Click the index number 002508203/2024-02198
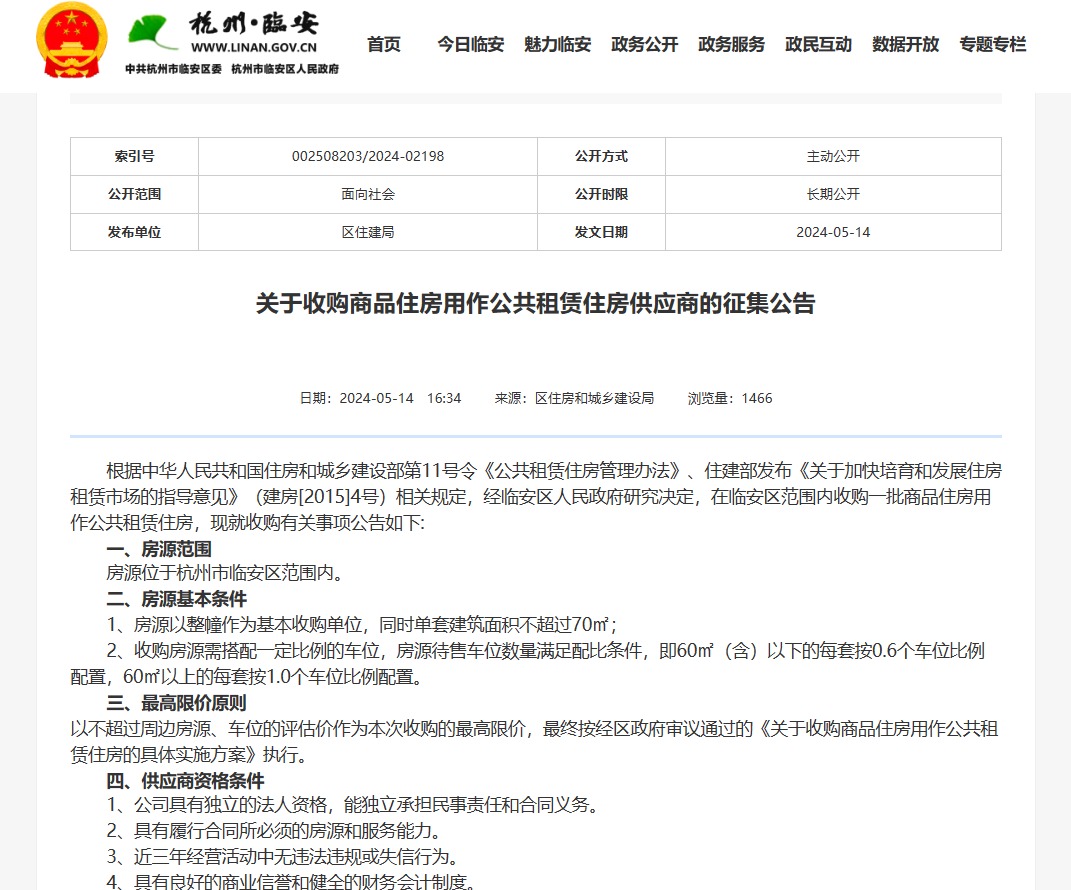1071x890 pixels. 367,156
